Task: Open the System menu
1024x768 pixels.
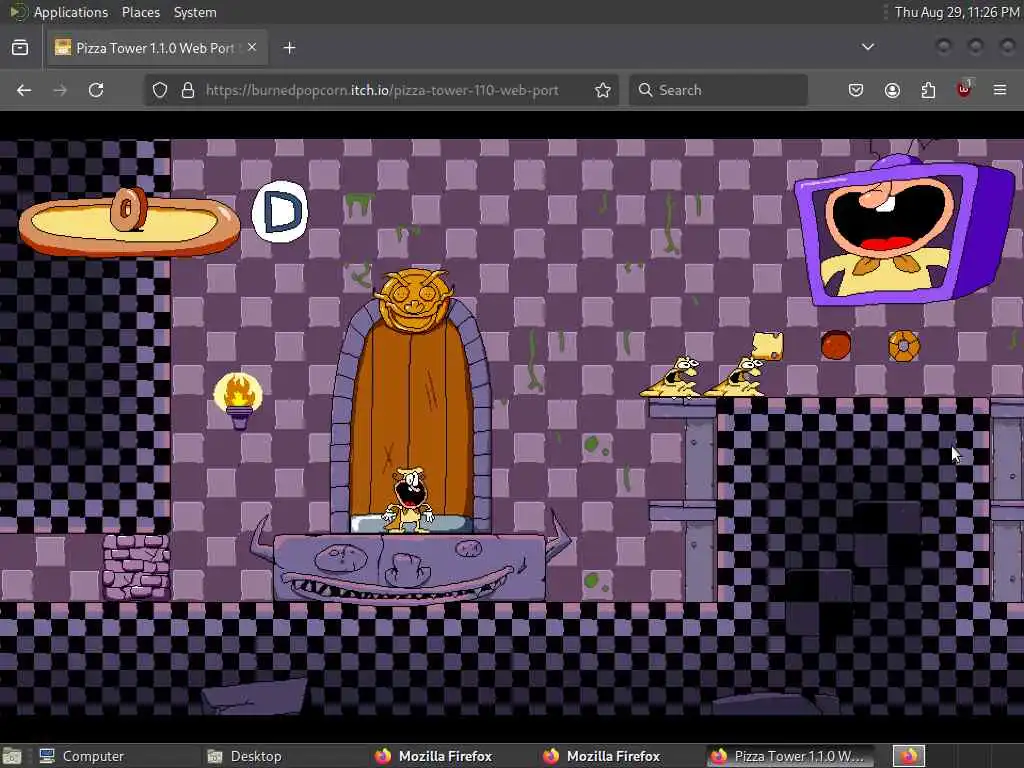Action: pyautogui.click(x=195, y=12)
